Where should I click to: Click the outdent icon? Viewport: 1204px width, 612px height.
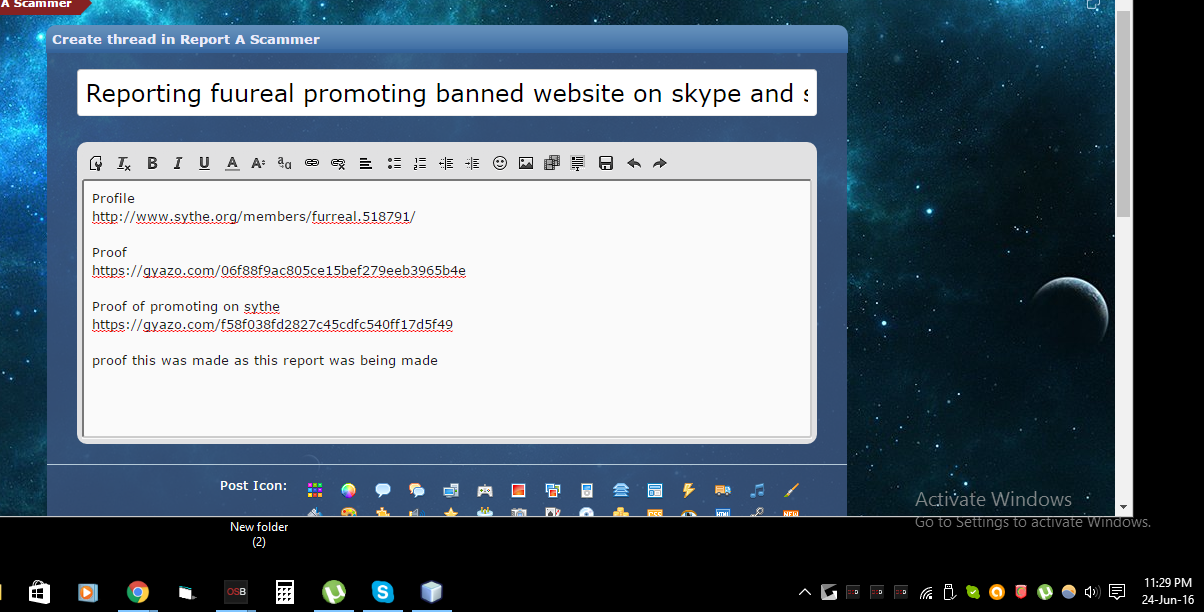pos(446,163)
